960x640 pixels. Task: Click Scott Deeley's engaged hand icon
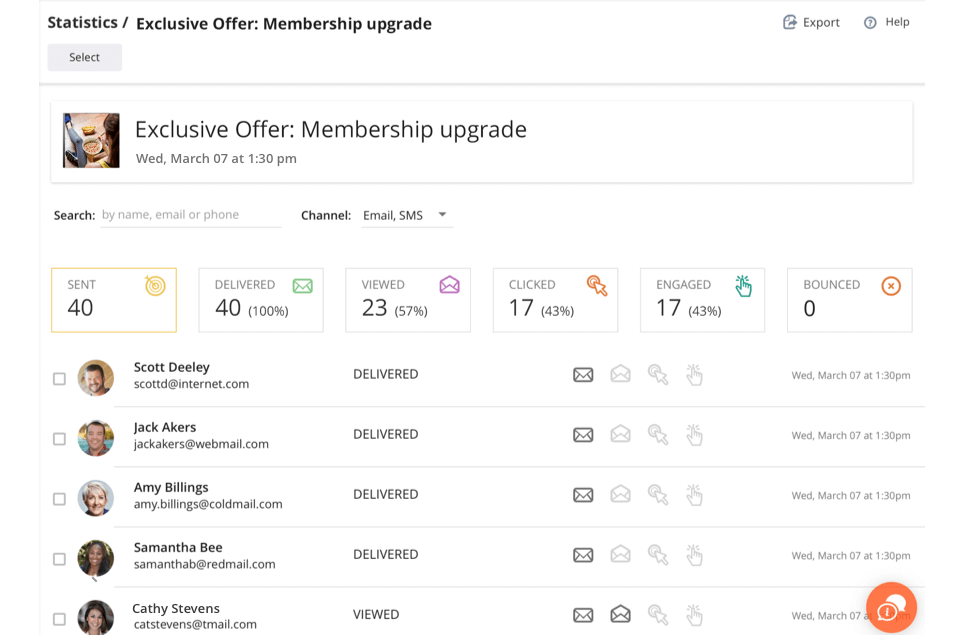coord(694,374)
